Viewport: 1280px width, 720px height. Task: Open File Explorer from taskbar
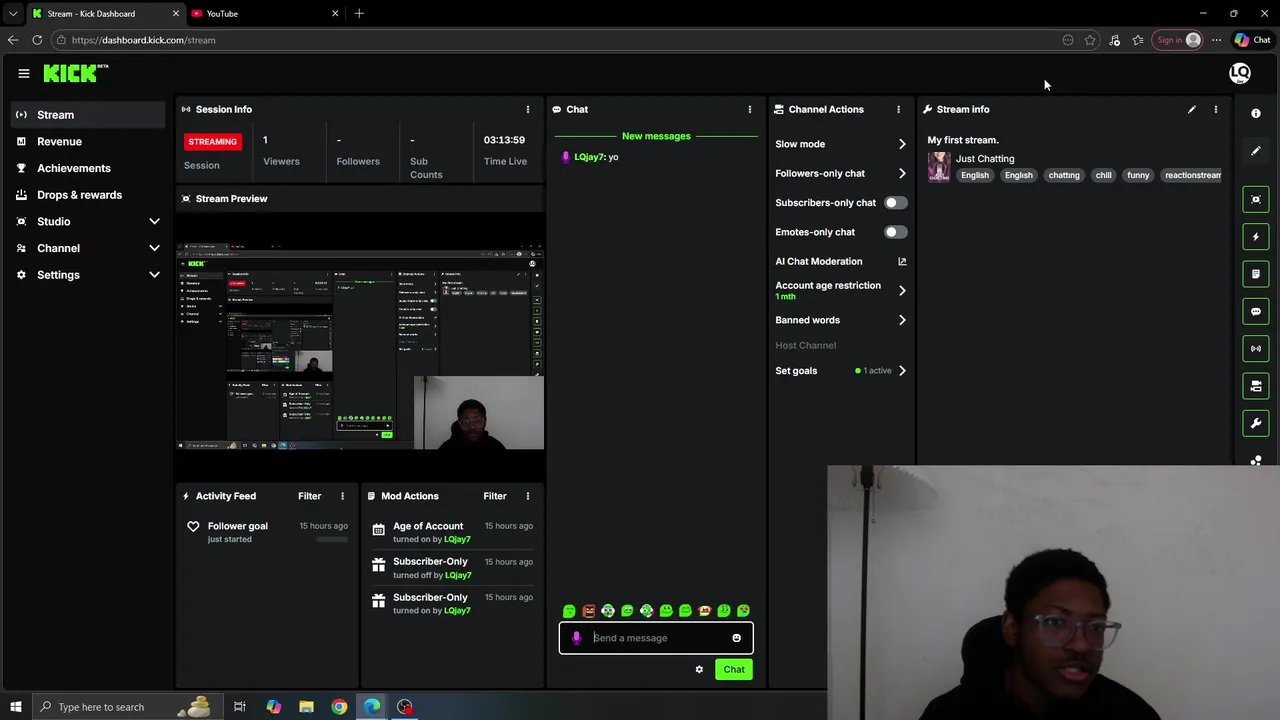(x=306, y=707)
